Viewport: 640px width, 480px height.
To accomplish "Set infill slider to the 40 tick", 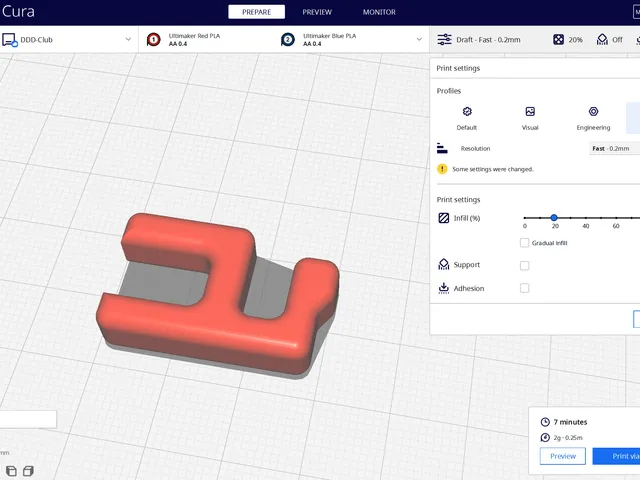I will click(x=586, y=218).
